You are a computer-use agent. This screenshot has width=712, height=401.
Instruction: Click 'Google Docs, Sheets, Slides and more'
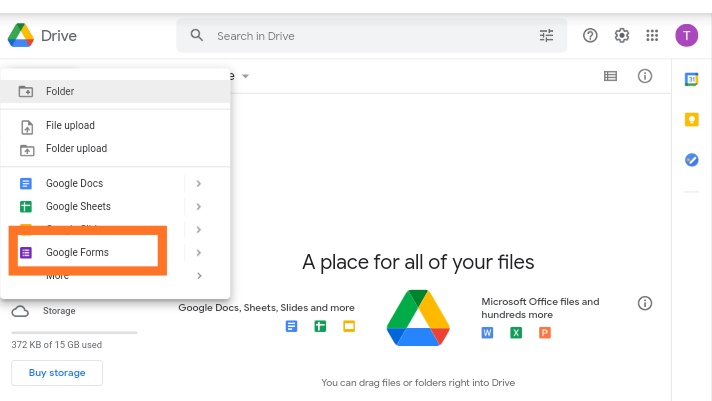click(x=267, y=308)
